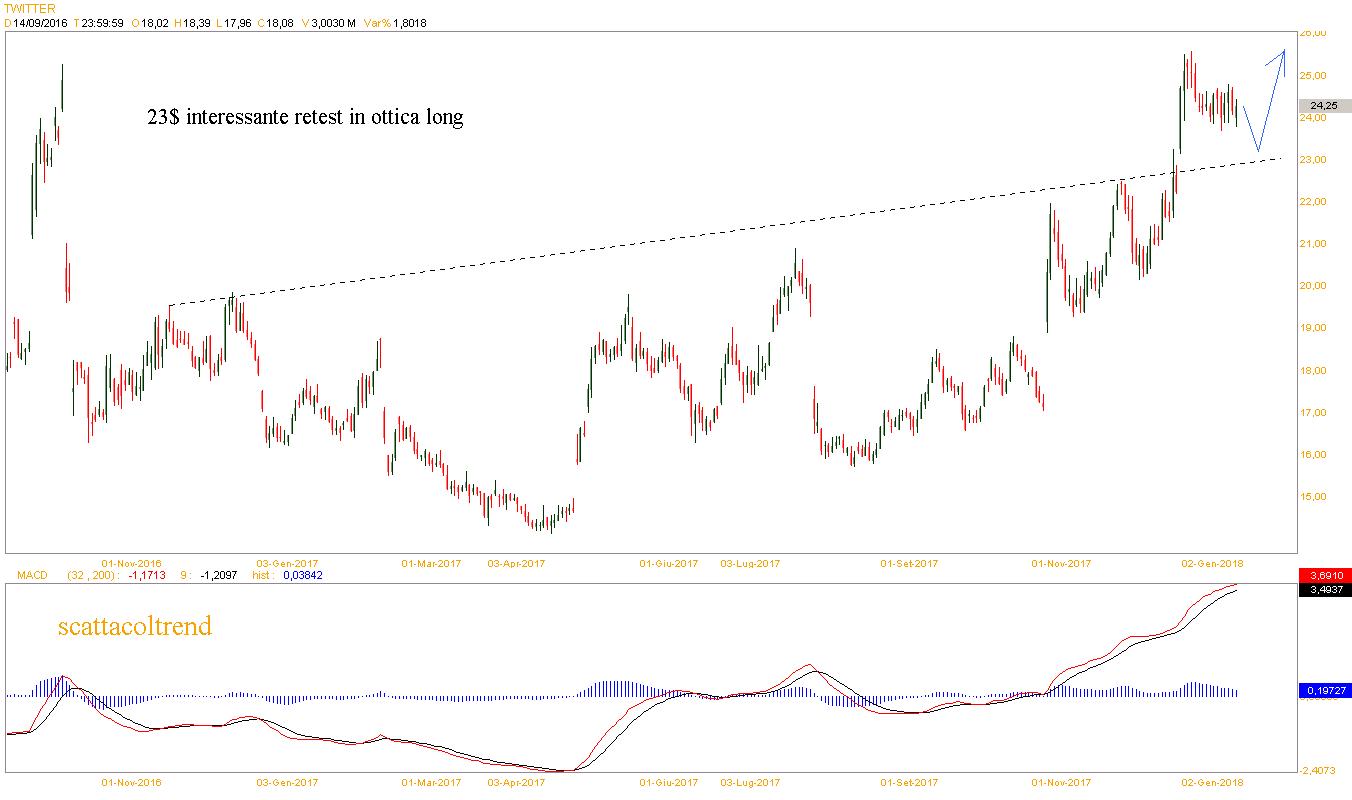Click 03-Apr-2017 on the MACD panel axis
This screenshot has width=1352, height=800.
coord(516,782)
